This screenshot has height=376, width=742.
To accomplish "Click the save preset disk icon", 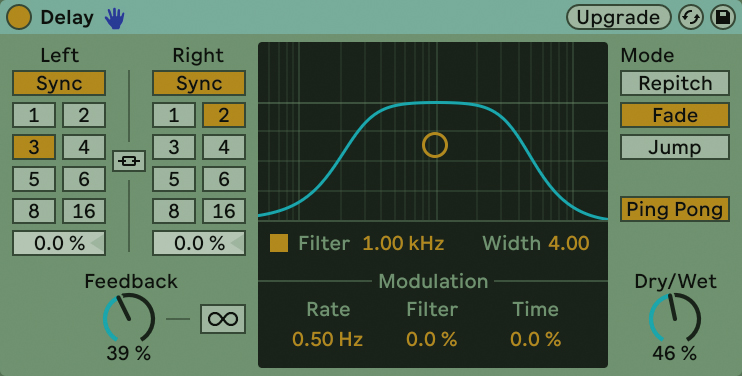I will (723, 17).
